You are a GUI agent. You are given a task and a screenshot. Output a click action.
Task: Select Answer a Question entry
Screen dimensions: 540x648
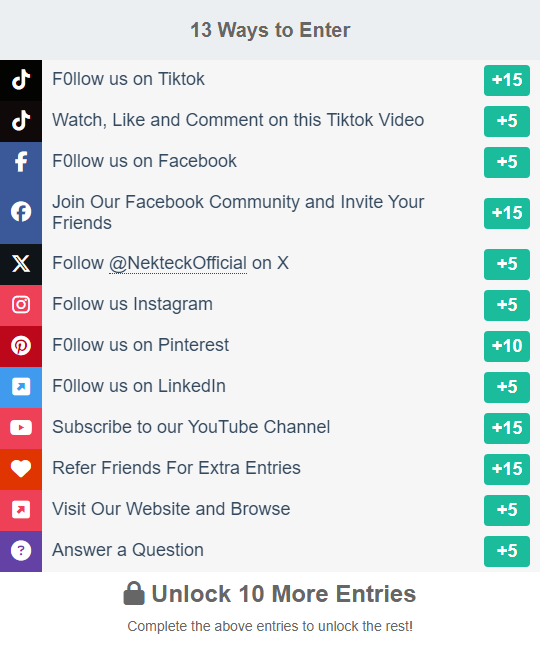coord(270,551)
